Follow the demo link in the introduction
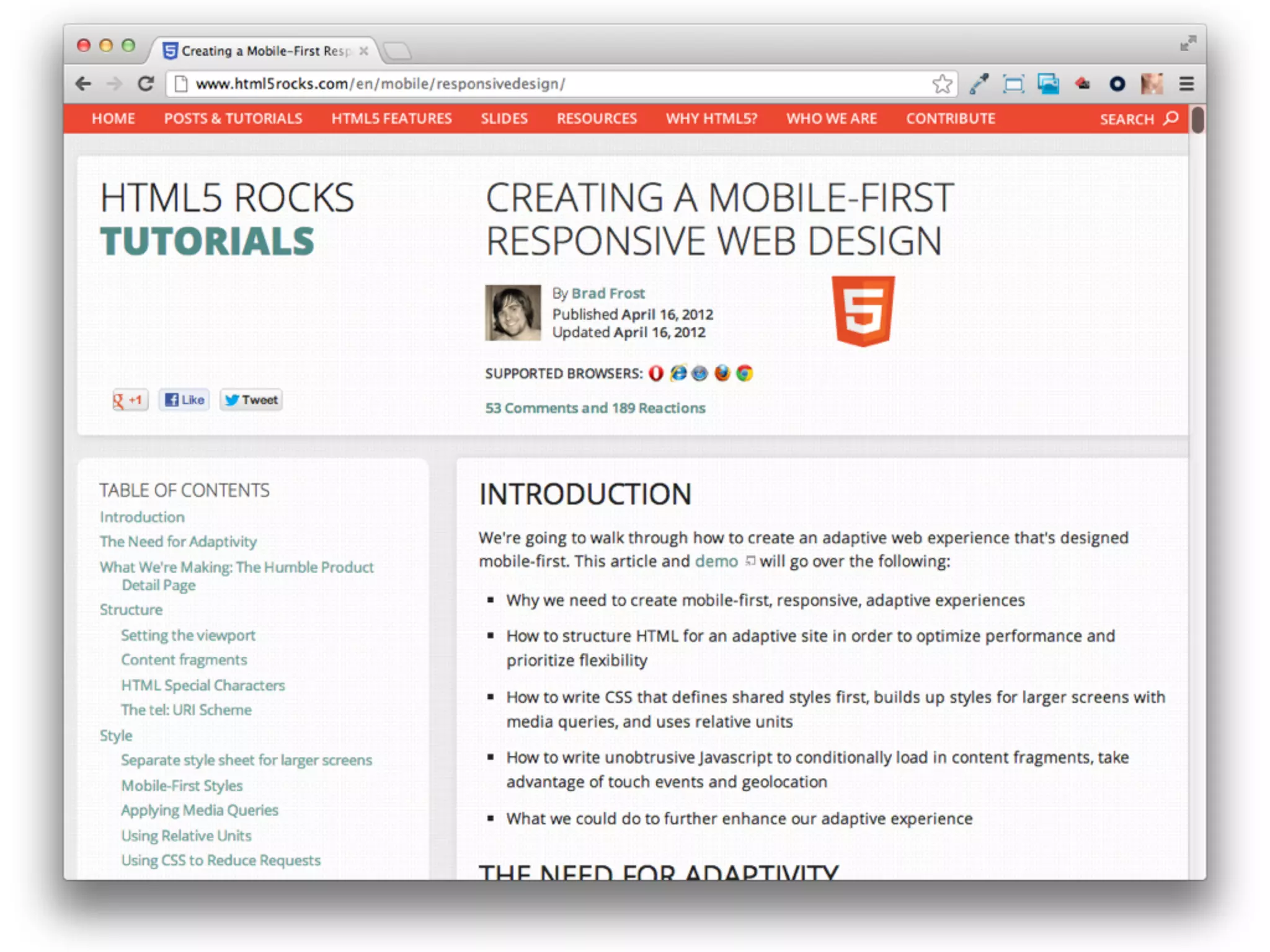 tap(716, 561)
